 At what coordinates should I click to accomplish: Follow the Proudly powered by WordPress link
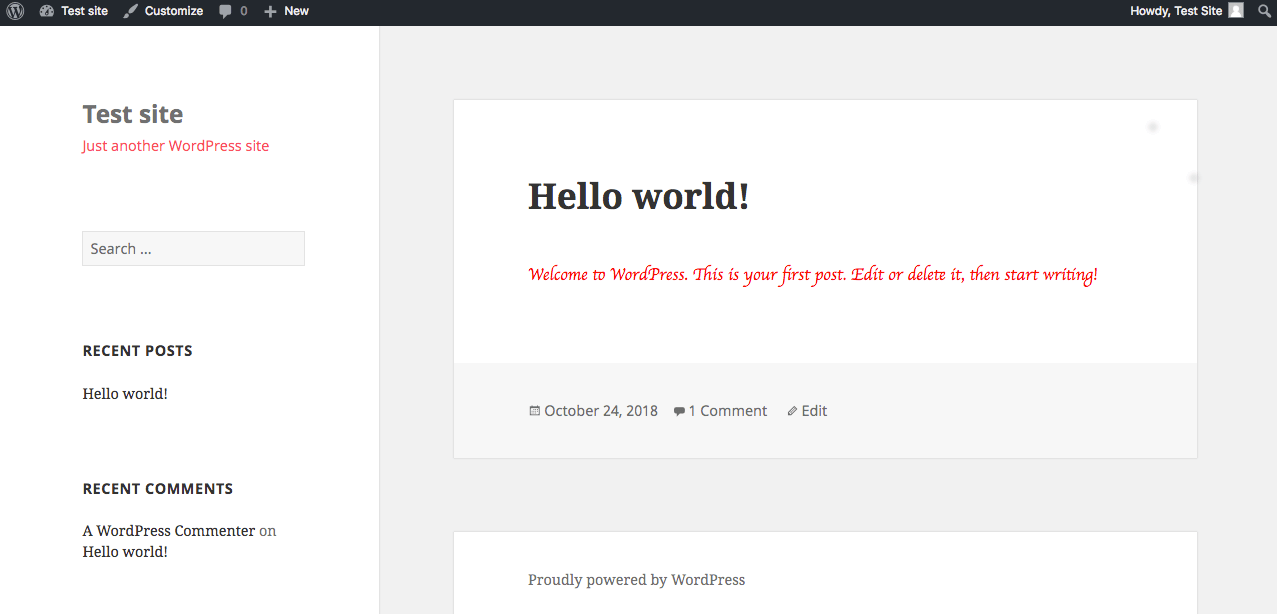tap(637, 580)
